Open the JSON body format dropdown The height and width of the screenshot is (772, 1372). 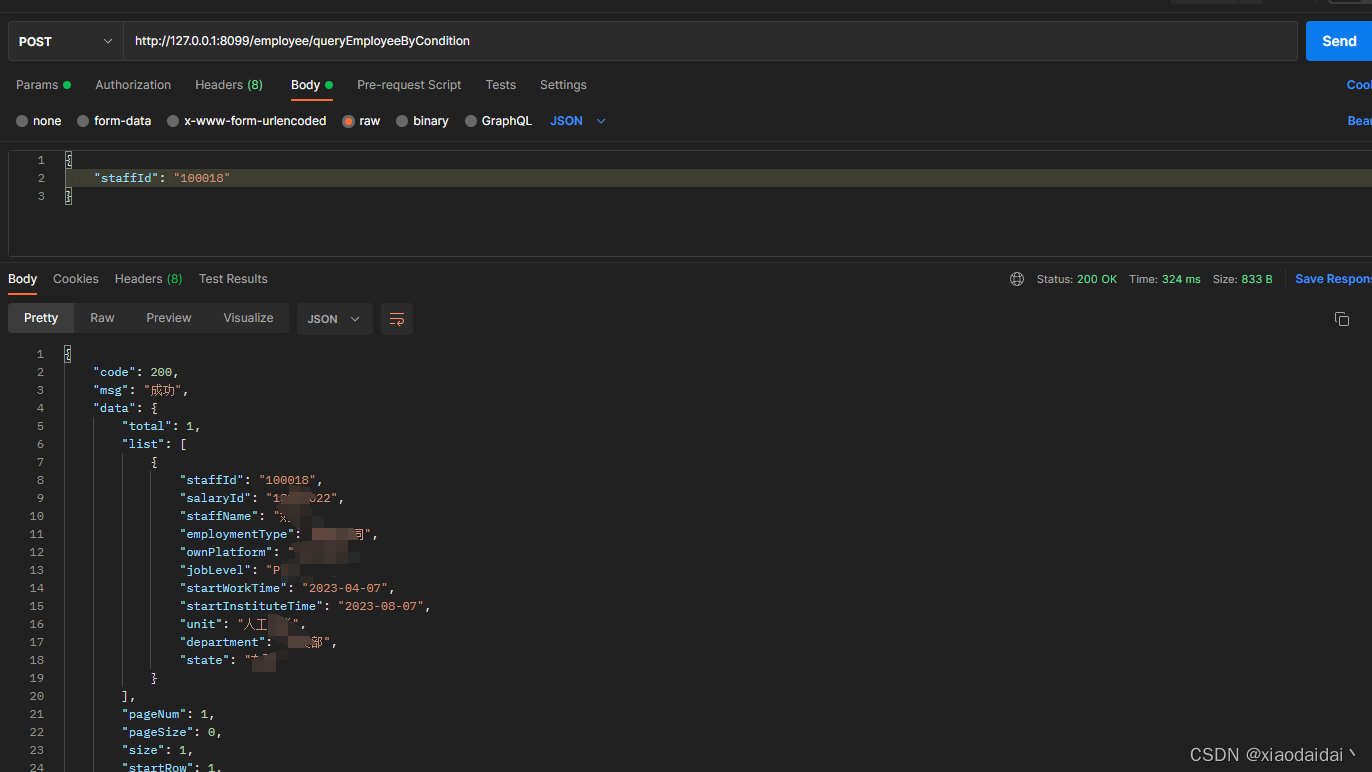[578, 121]
